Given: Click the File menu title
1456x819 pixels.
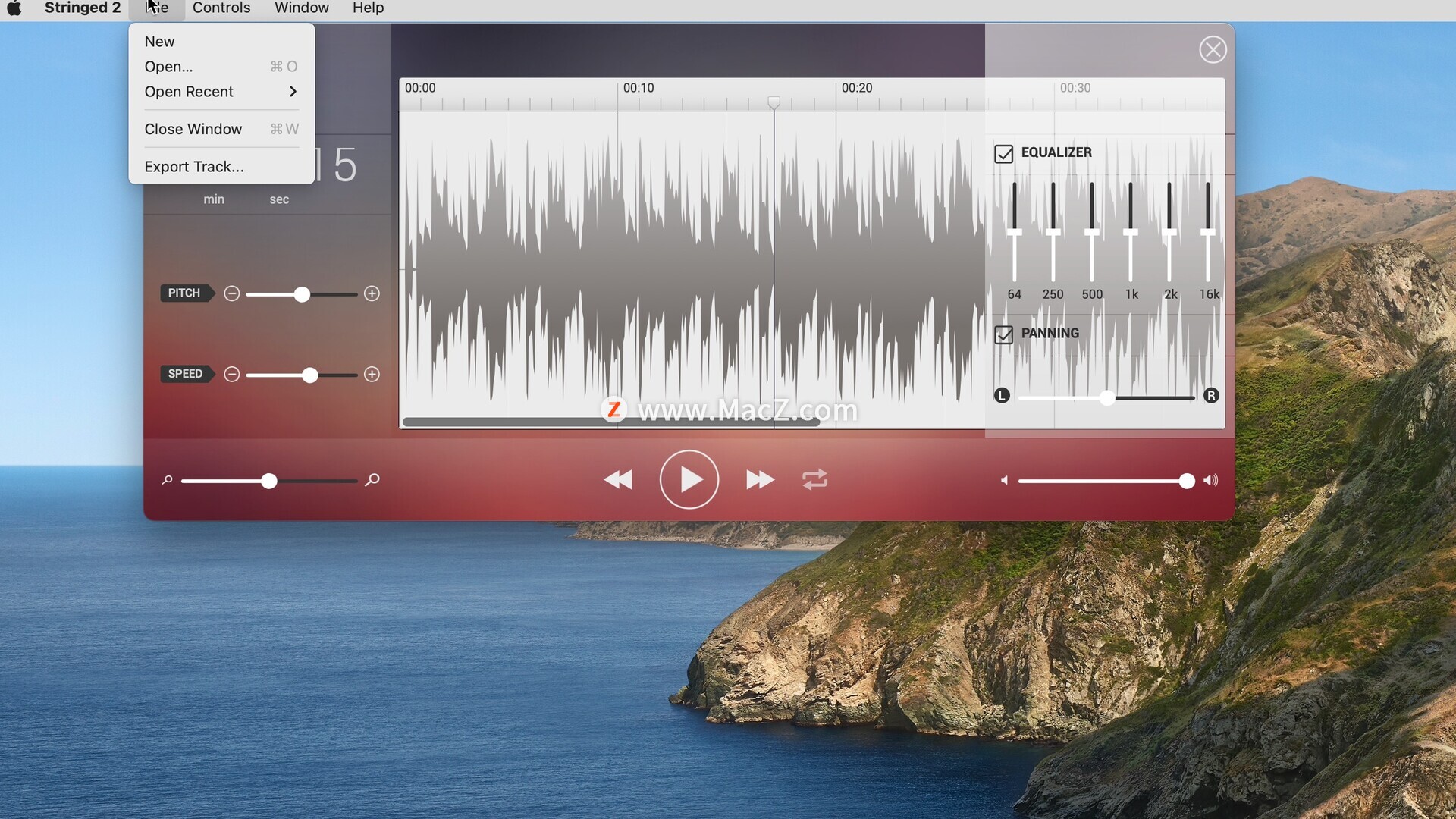Looking at the screenshot, I should click(x=157, y=8).
